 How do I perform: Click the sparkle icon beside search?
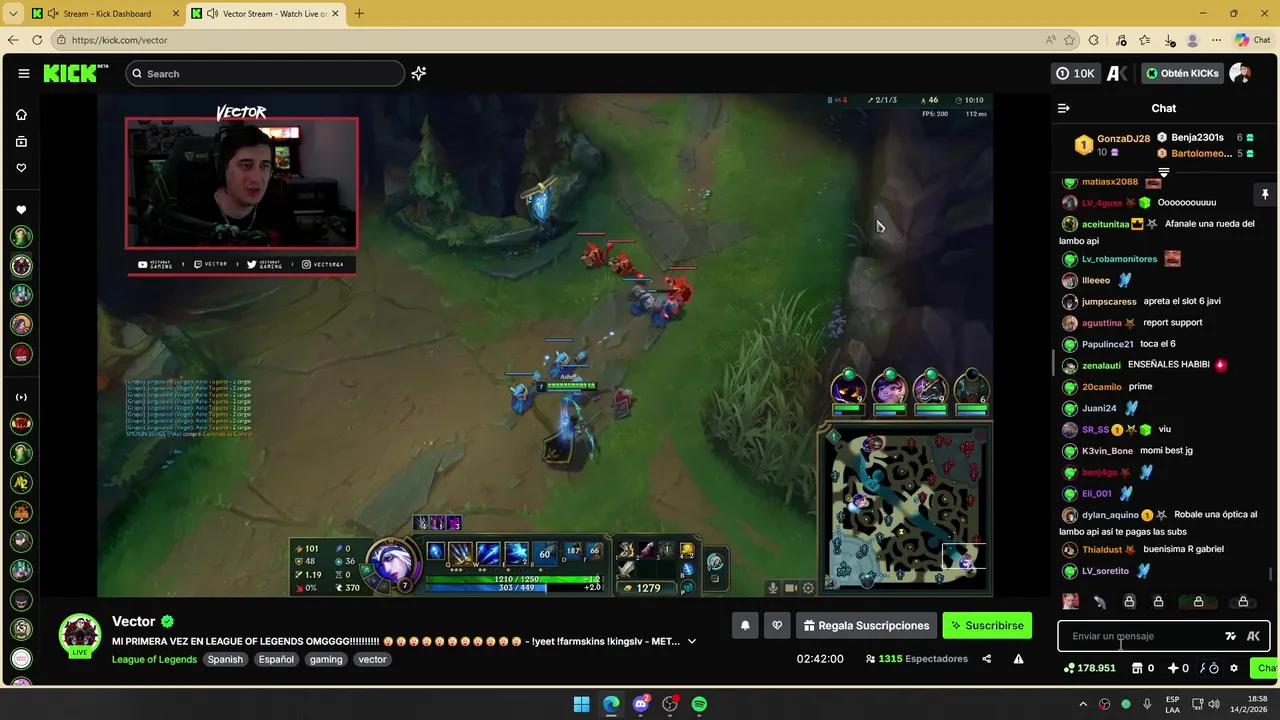pyautogui.click(x=419, y=73)
